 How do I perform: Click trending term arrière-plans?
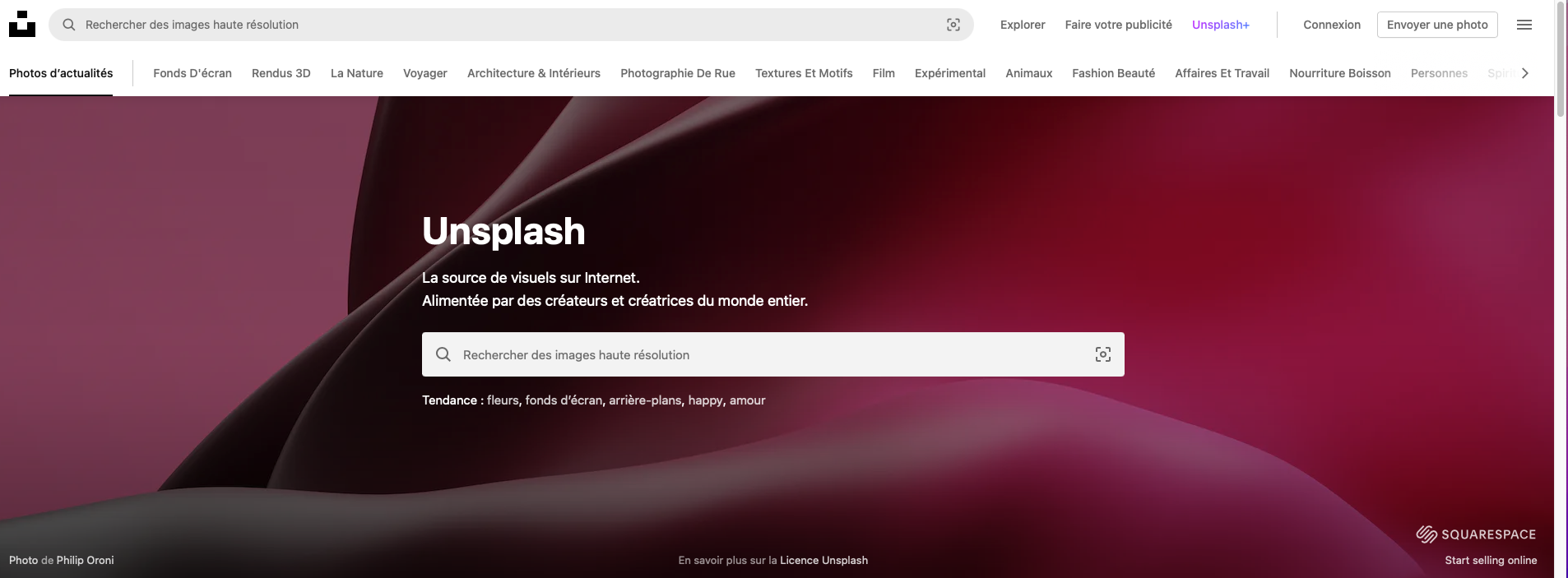(646, 400)
